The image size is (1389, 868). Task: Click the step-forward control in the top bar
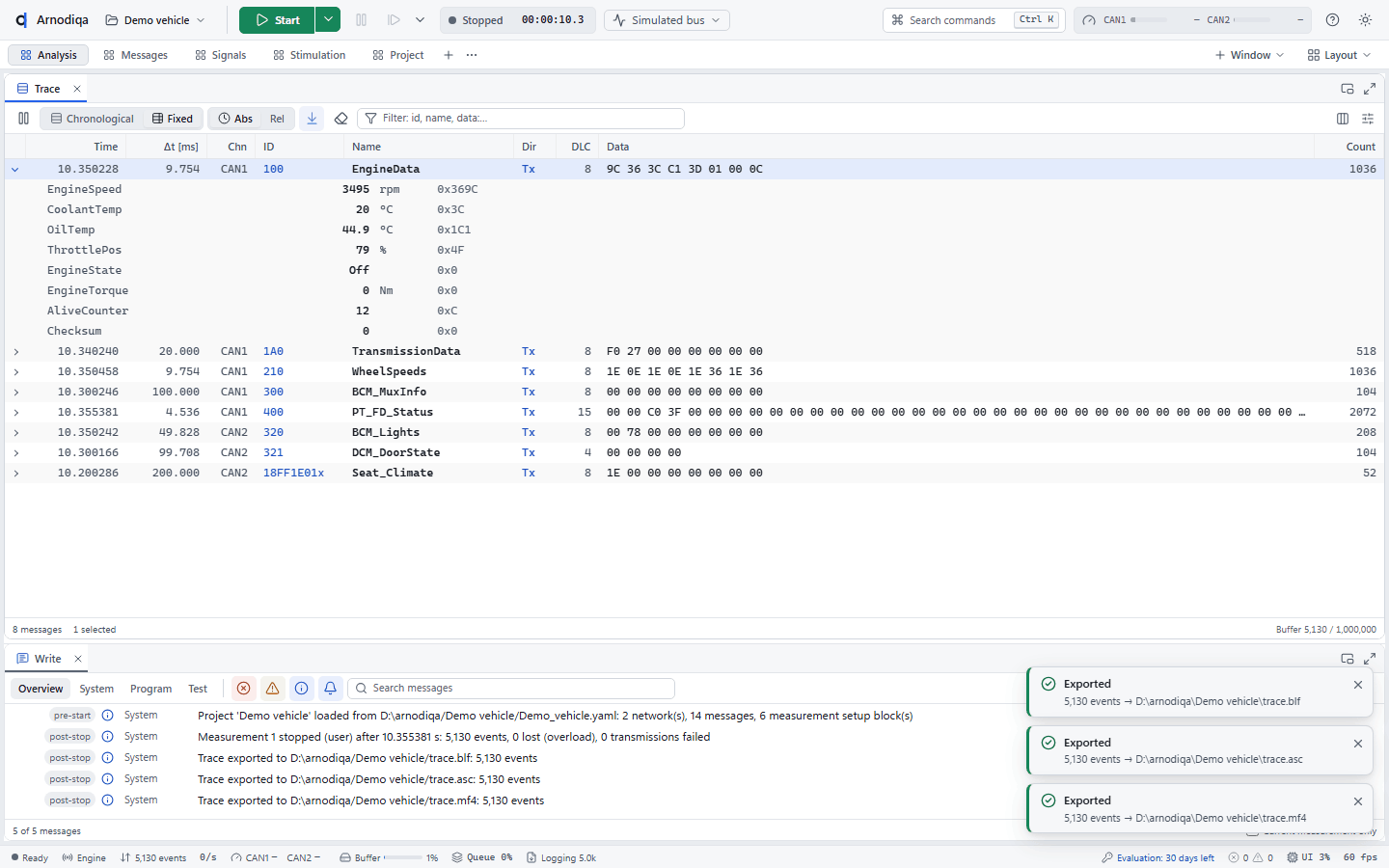tap(394, 20)
